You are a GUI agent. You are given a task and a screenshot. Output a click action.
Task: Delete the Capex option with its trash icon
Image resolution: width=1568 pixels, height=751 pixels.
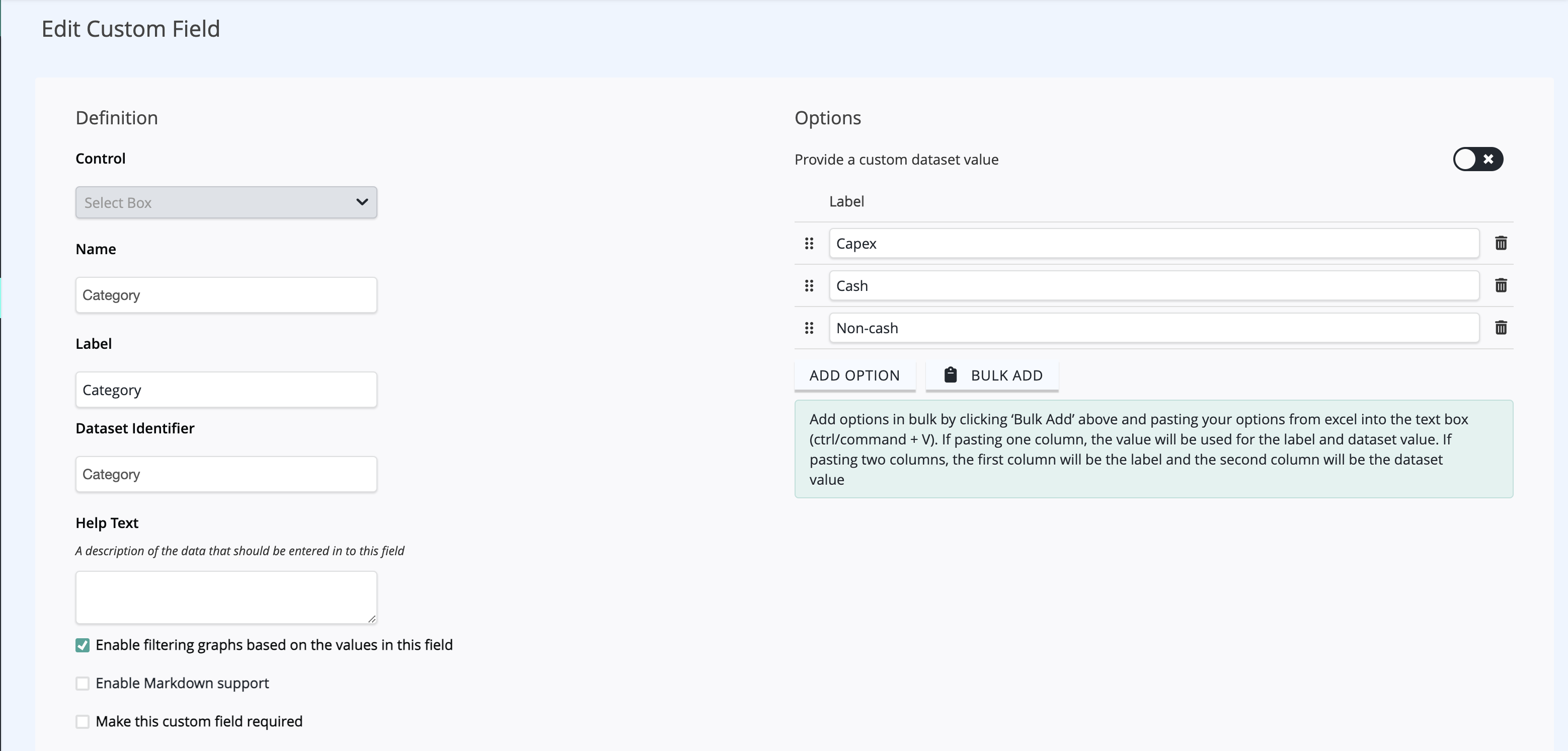click(x=1501, y=243)
